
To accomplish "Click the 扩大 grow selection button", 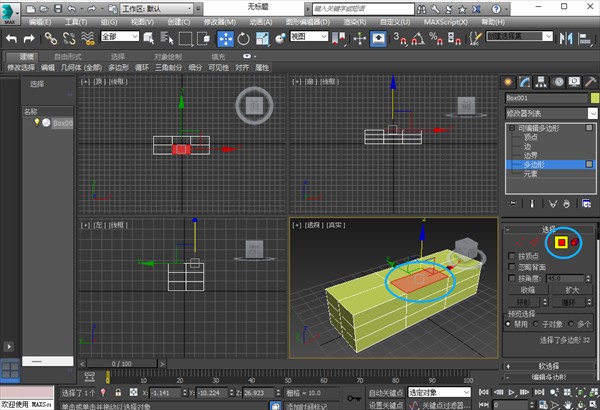I will click(x=572, y=289).
